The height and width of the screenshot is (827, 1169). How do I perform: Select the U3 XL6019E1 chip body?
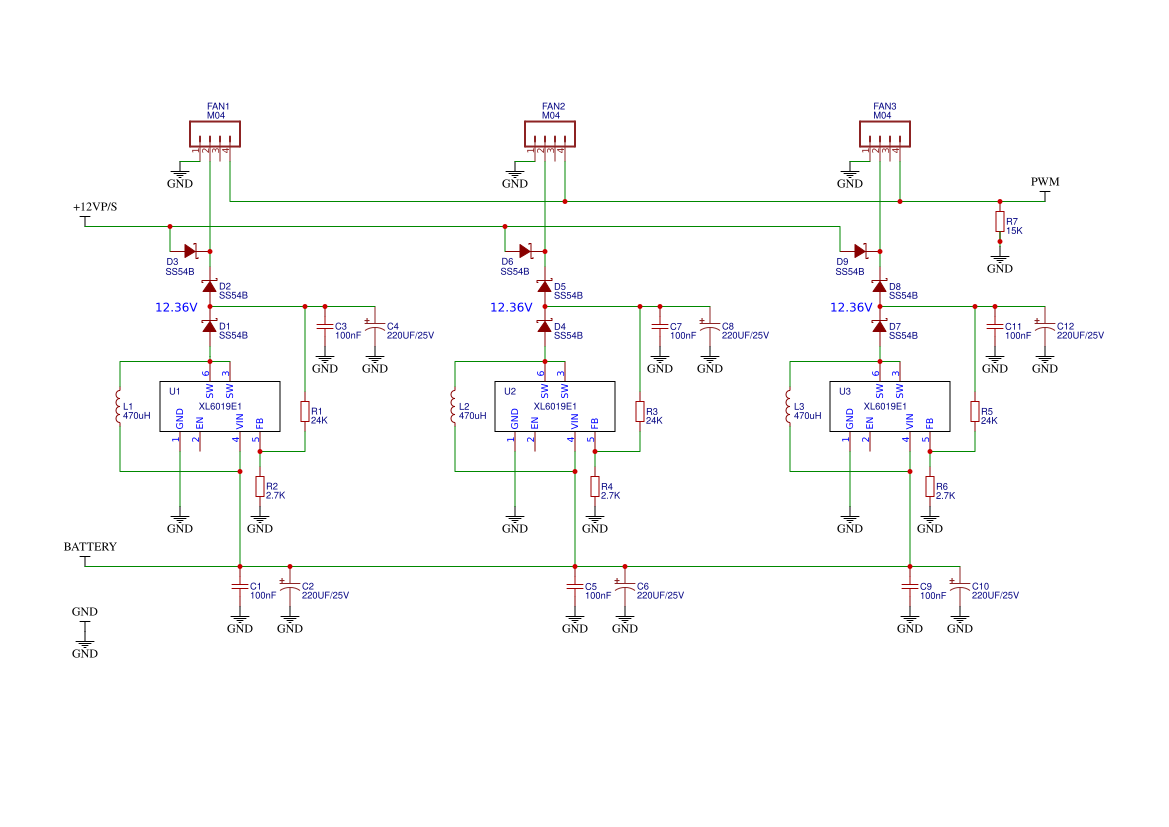coord(889,406)
